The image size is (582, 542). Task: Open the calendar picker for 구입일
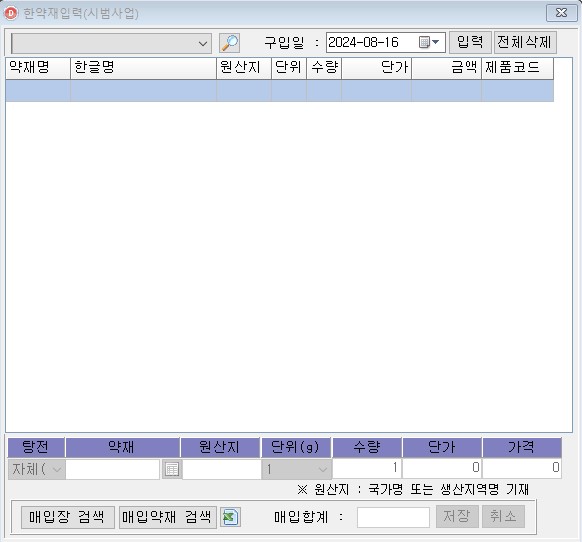[429, 42]
